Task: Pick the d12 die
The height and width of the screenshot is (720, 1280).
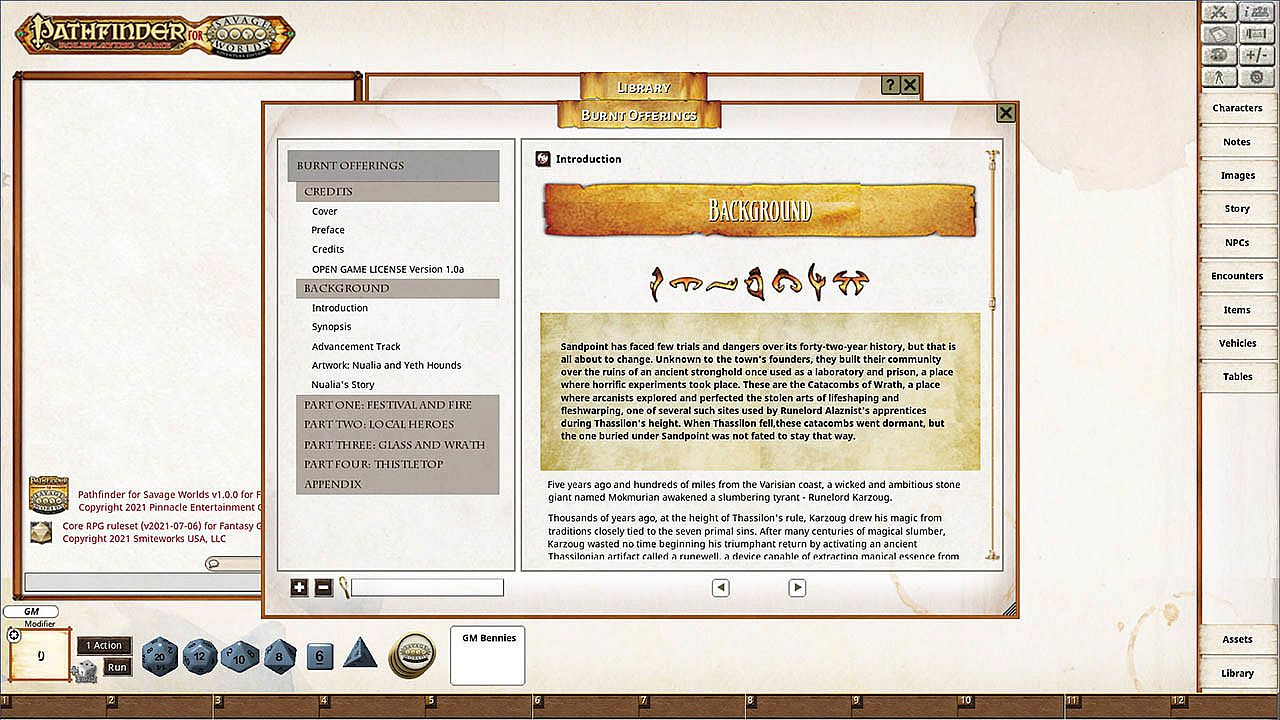Action: click(x=200, y=656)
